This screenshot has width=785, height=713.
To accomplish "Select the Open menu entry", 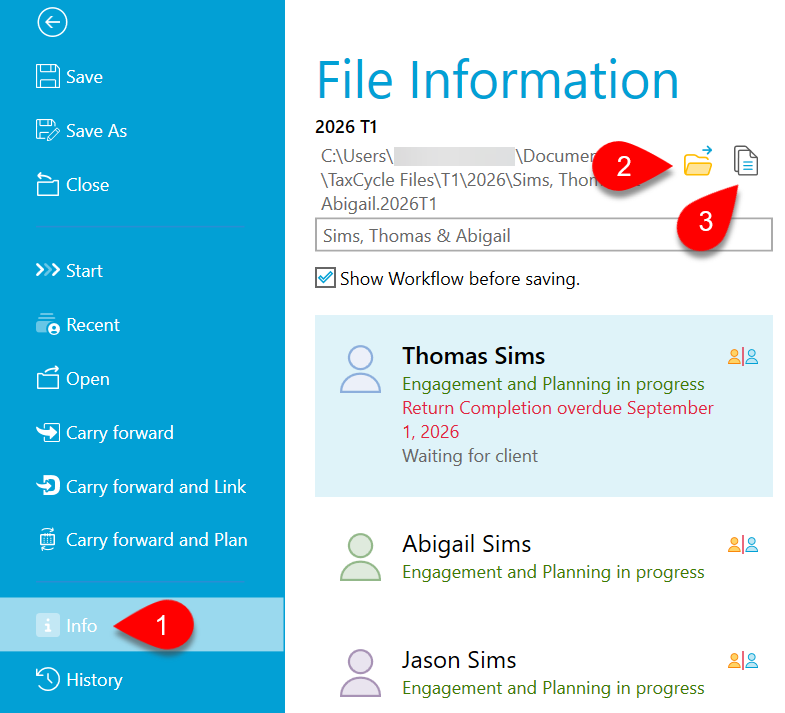I will (x=142, y=379).
